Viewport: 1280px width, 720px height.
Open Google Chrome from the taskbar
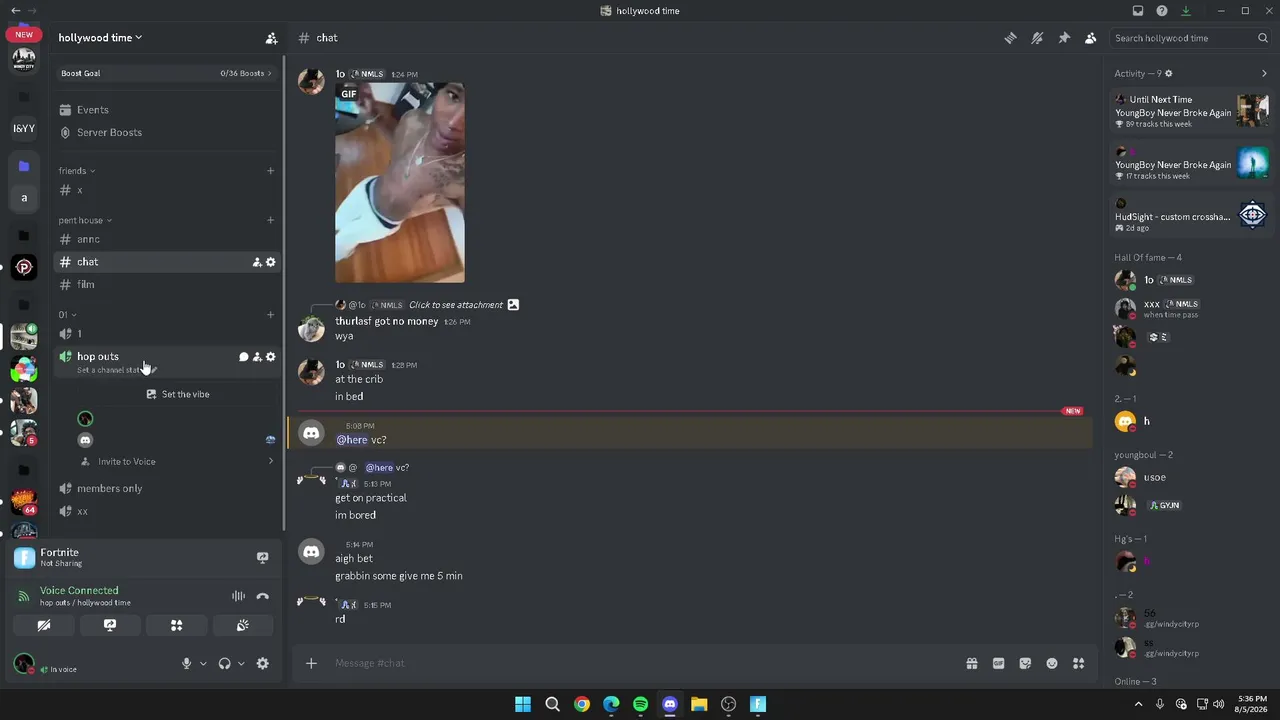click(x=581, y=704)
